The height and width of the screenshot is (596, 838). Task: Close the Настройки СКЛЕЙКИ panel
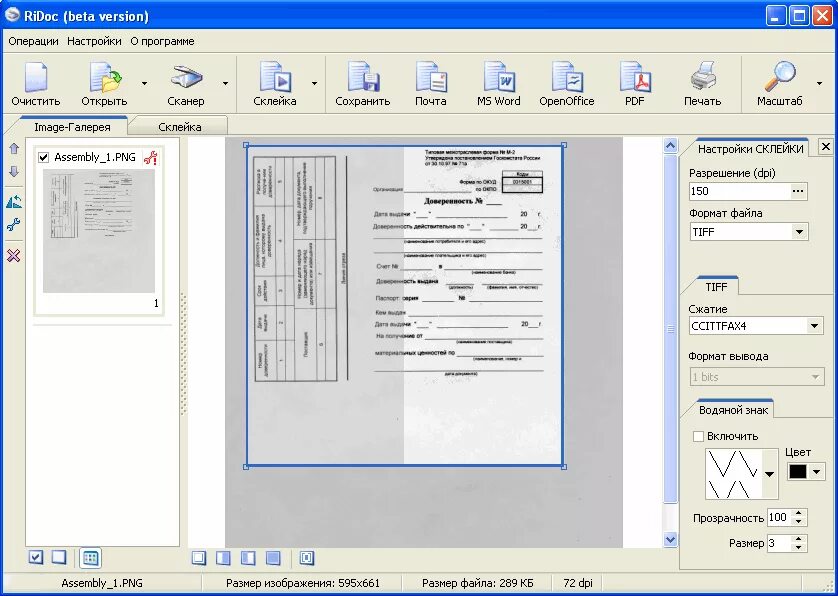[826, 146]
